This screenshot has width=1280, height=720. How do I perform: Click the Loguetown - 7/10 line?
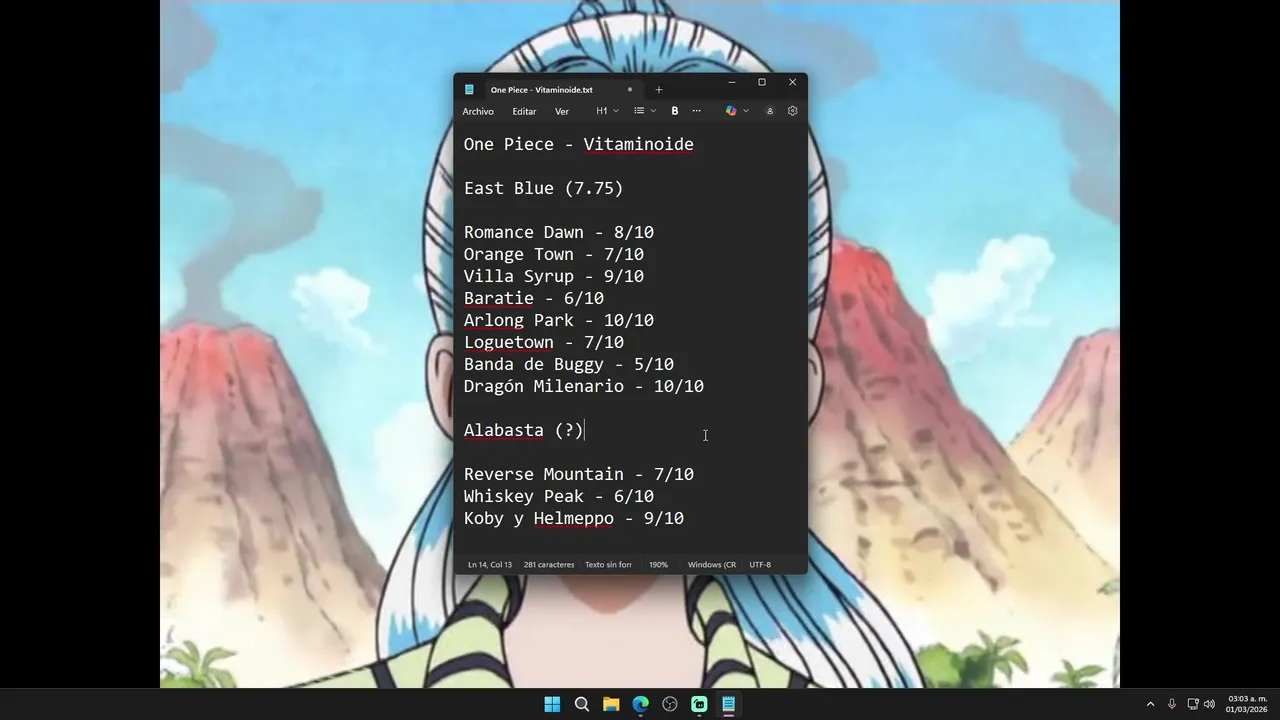click(x=544, y=342)
